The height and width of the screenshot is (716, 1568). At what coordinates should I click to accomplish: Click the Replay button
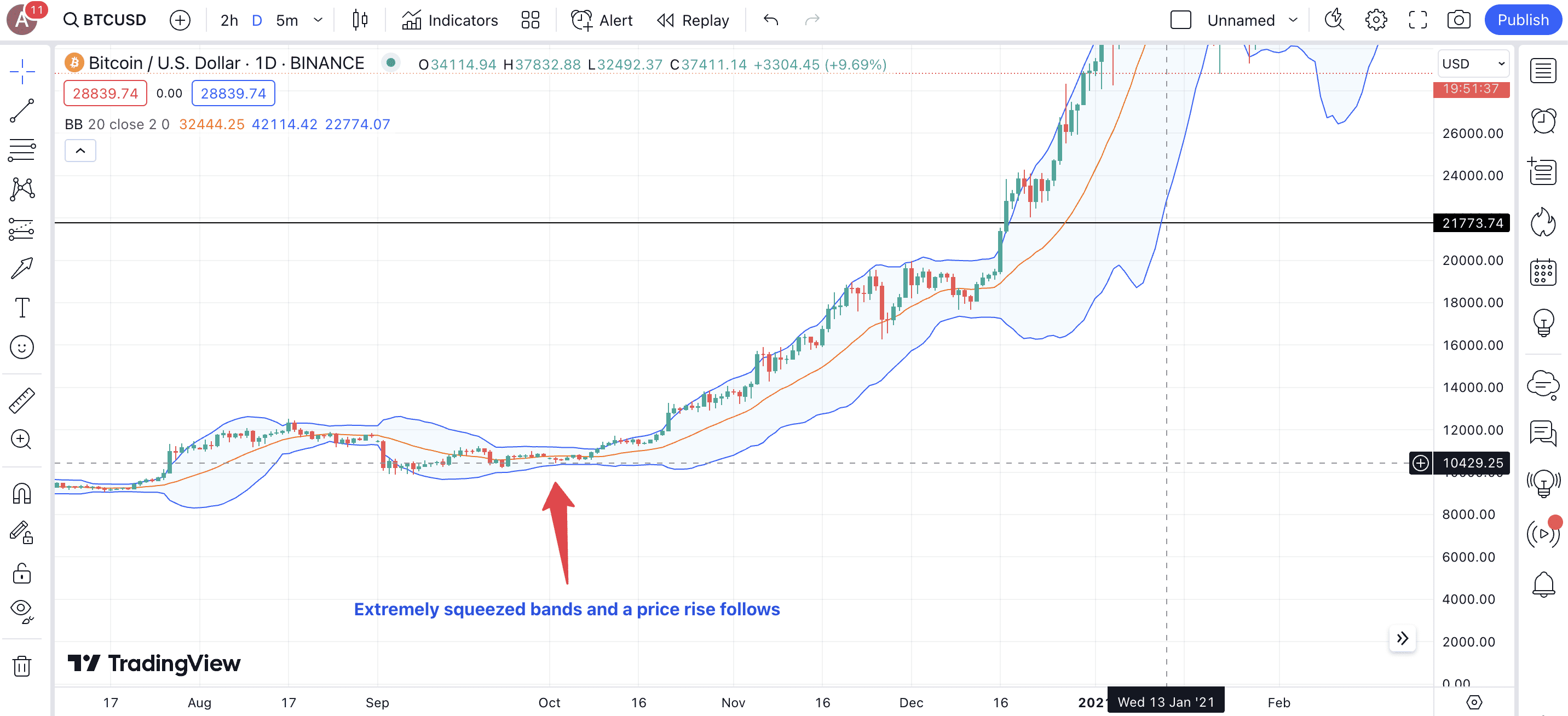pos(693,20)
